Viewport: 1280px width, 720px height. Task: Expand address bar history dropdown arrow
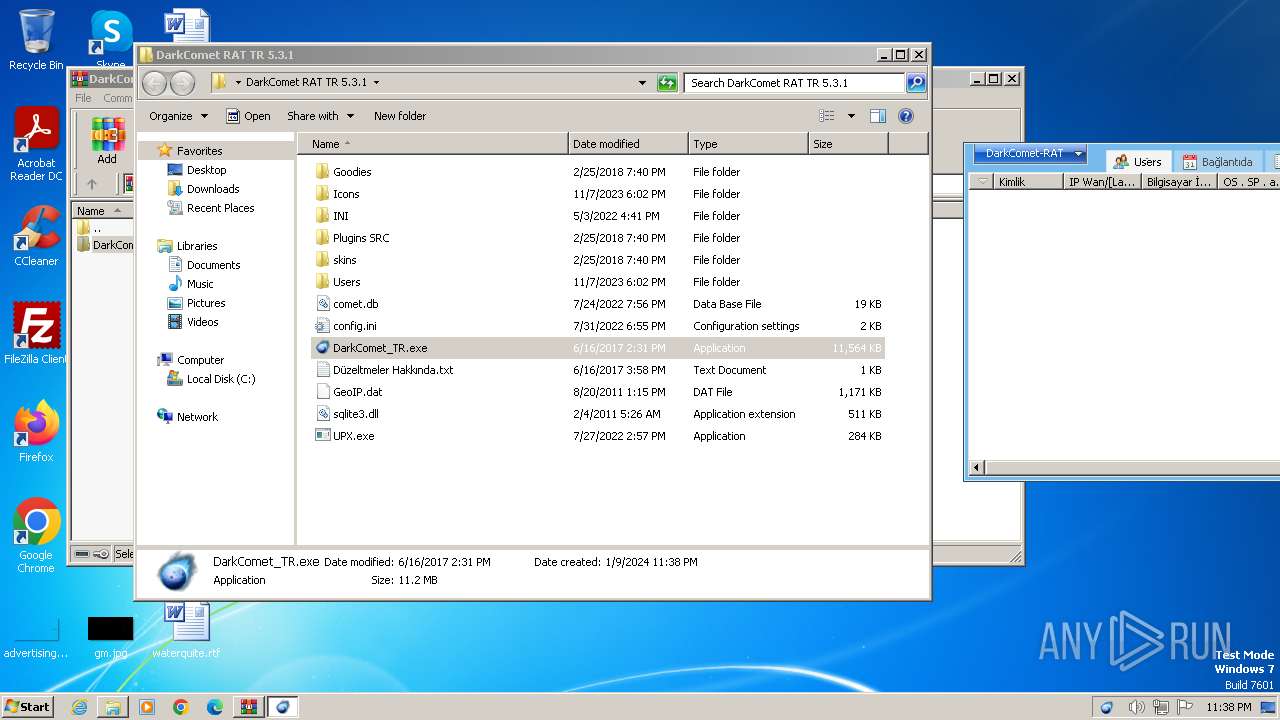coord(642,83)
